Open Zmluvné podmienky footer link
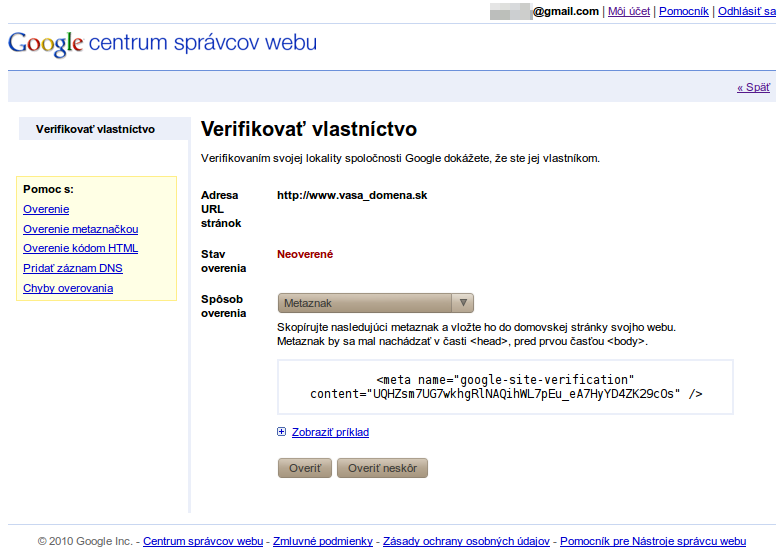Image resolution: width=784 pixels, height=551 pixels. point(323,541)
